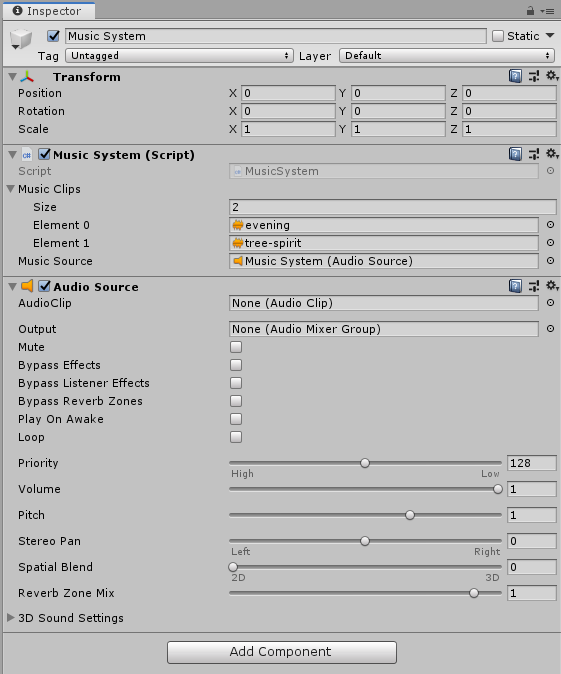Open the Inspector panel options menu
The width and height of the screenshot is (561, 674).
point(548,11)
